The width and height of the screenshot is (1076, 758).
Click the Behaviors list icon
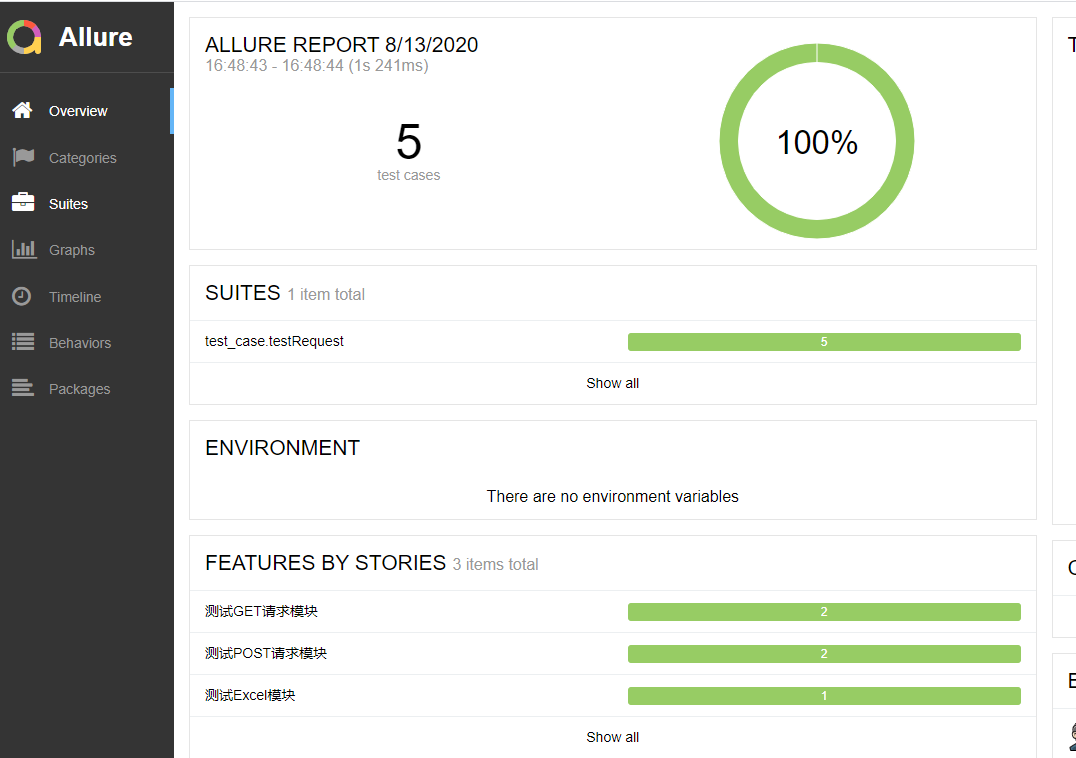[23, 342]
